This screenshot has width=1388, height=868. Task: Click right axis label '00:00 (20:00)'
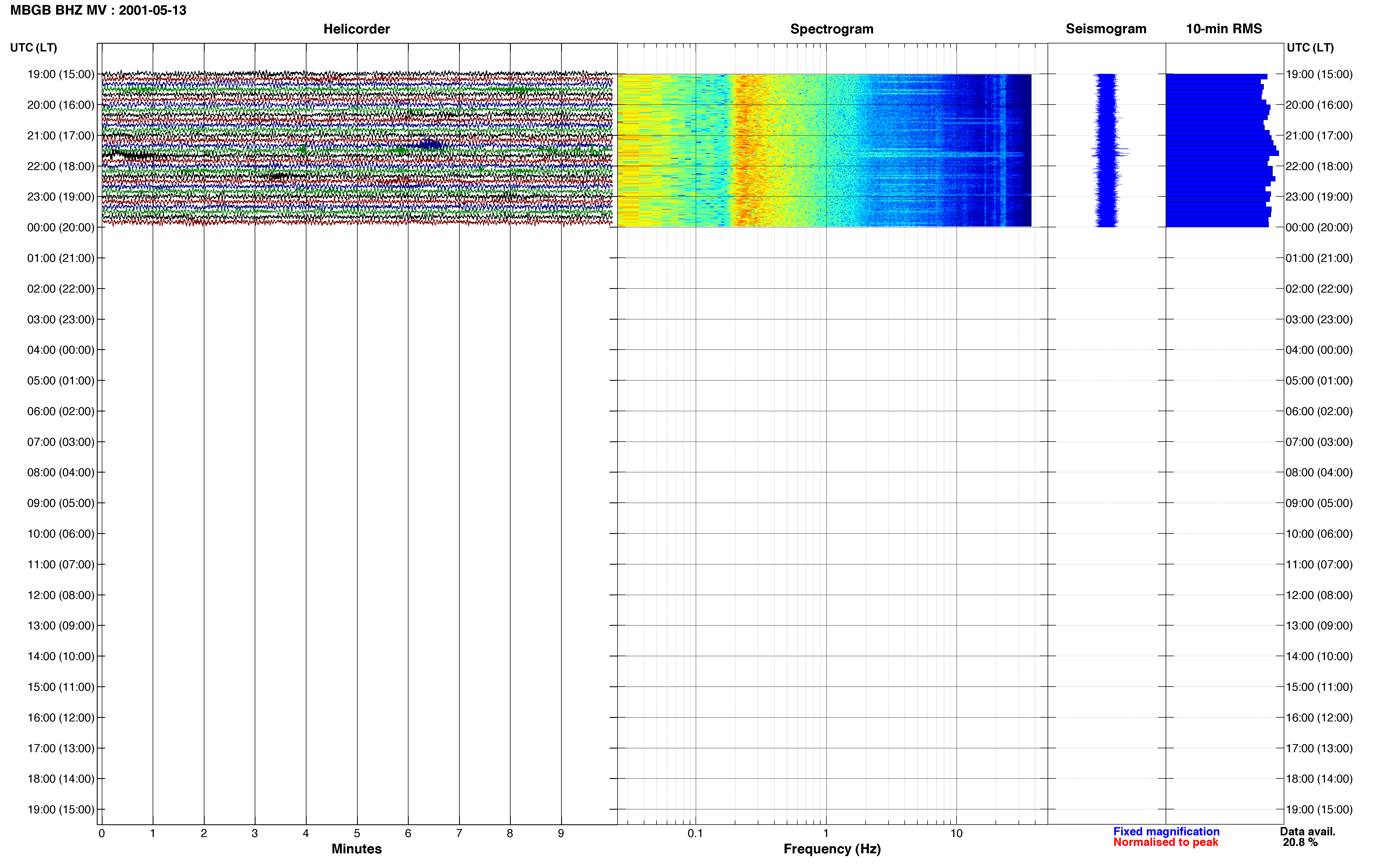tap(1319, 227)
